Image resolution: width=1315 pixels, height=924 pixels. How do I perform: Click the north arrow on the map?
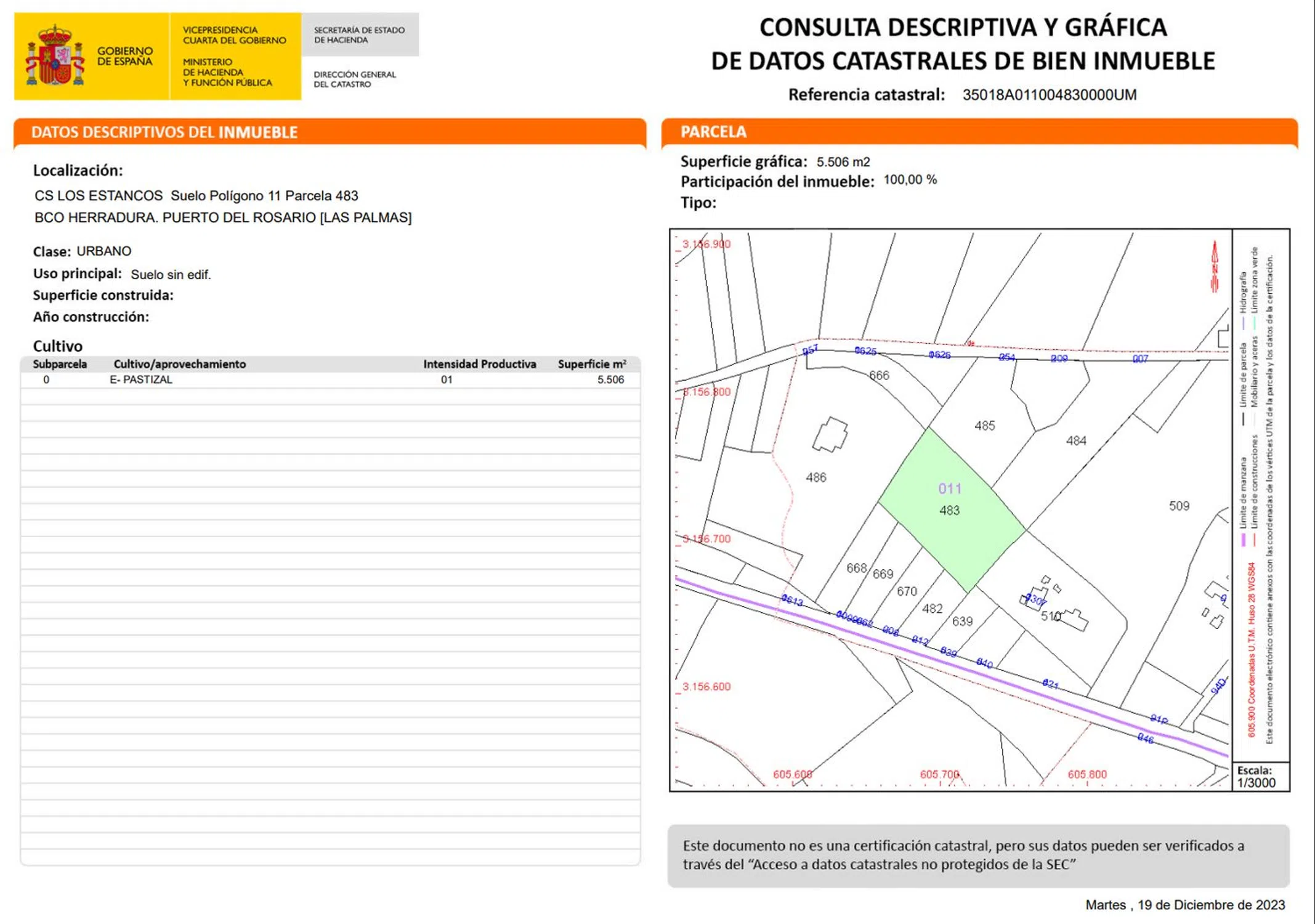1215,266
